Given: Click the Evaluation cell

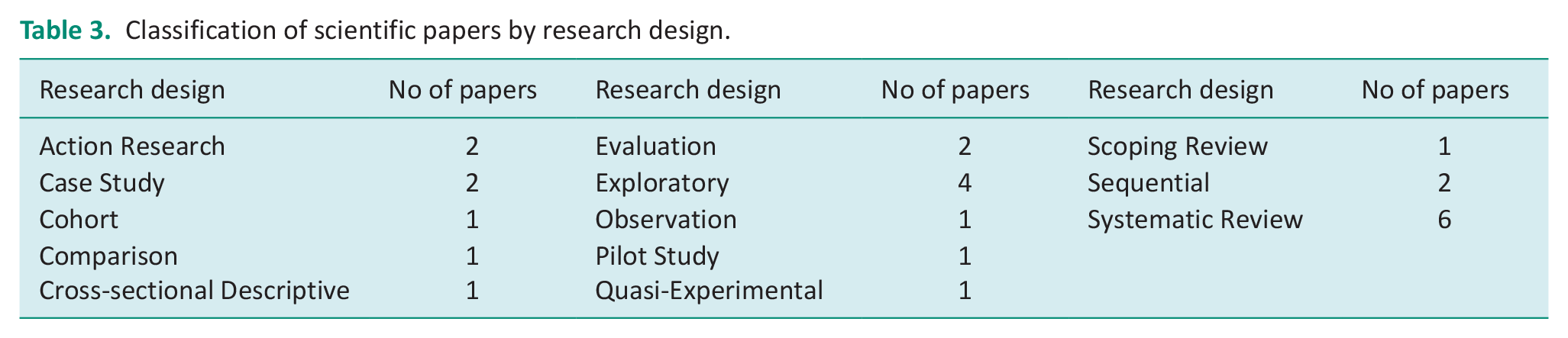Looking at the screenshot, I should pyautogui.click(x=655, y=146).
